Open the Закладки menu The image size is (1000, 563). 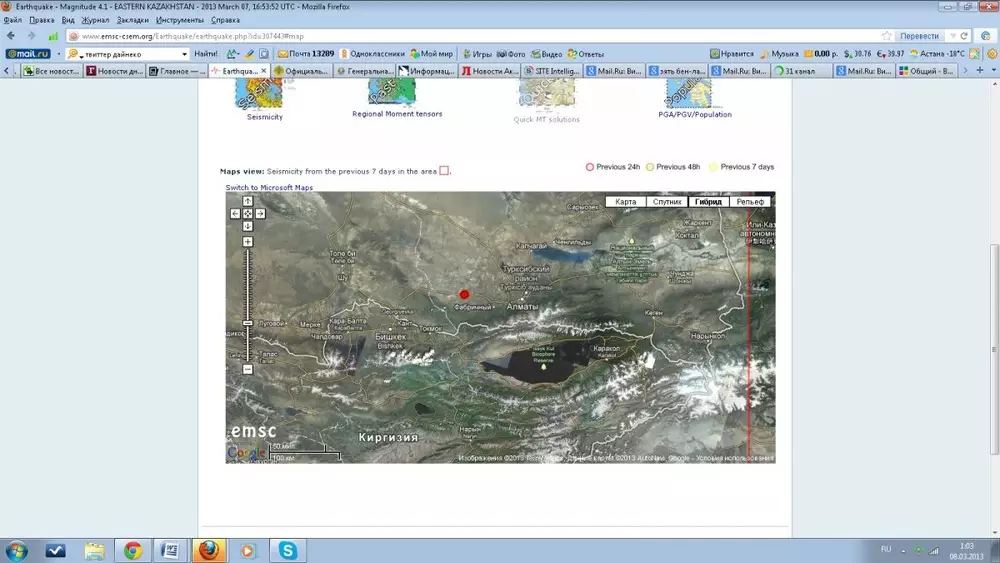pos(132,20)
